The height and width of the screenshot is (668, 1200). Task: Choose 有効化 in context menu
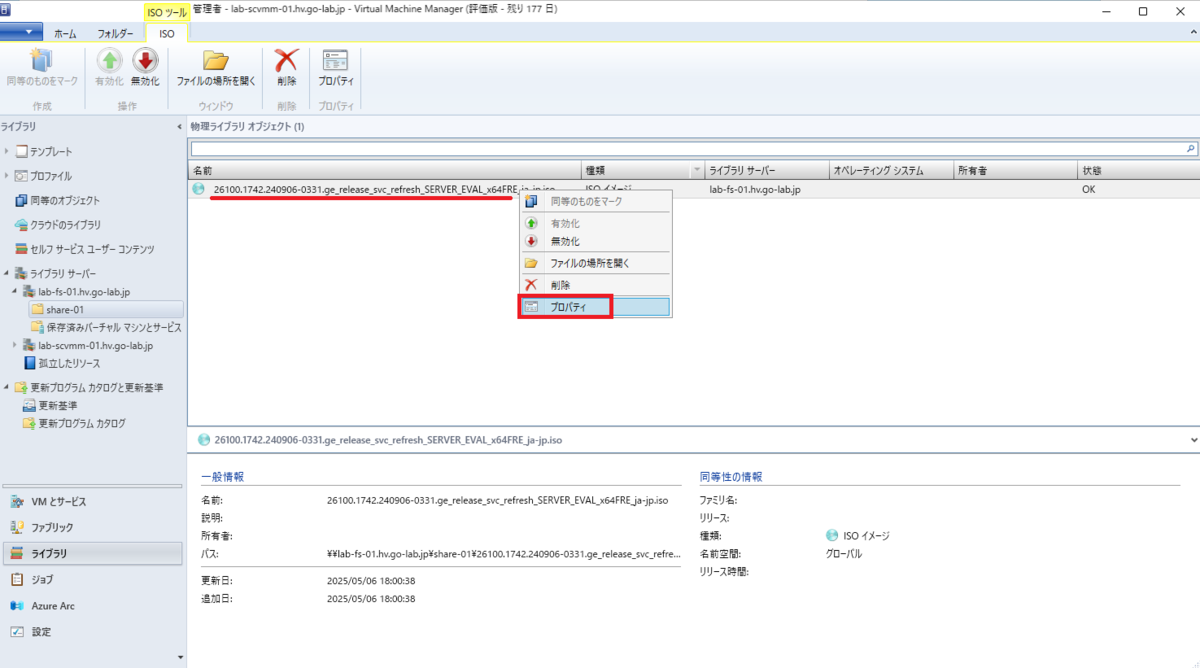[595, 223]
